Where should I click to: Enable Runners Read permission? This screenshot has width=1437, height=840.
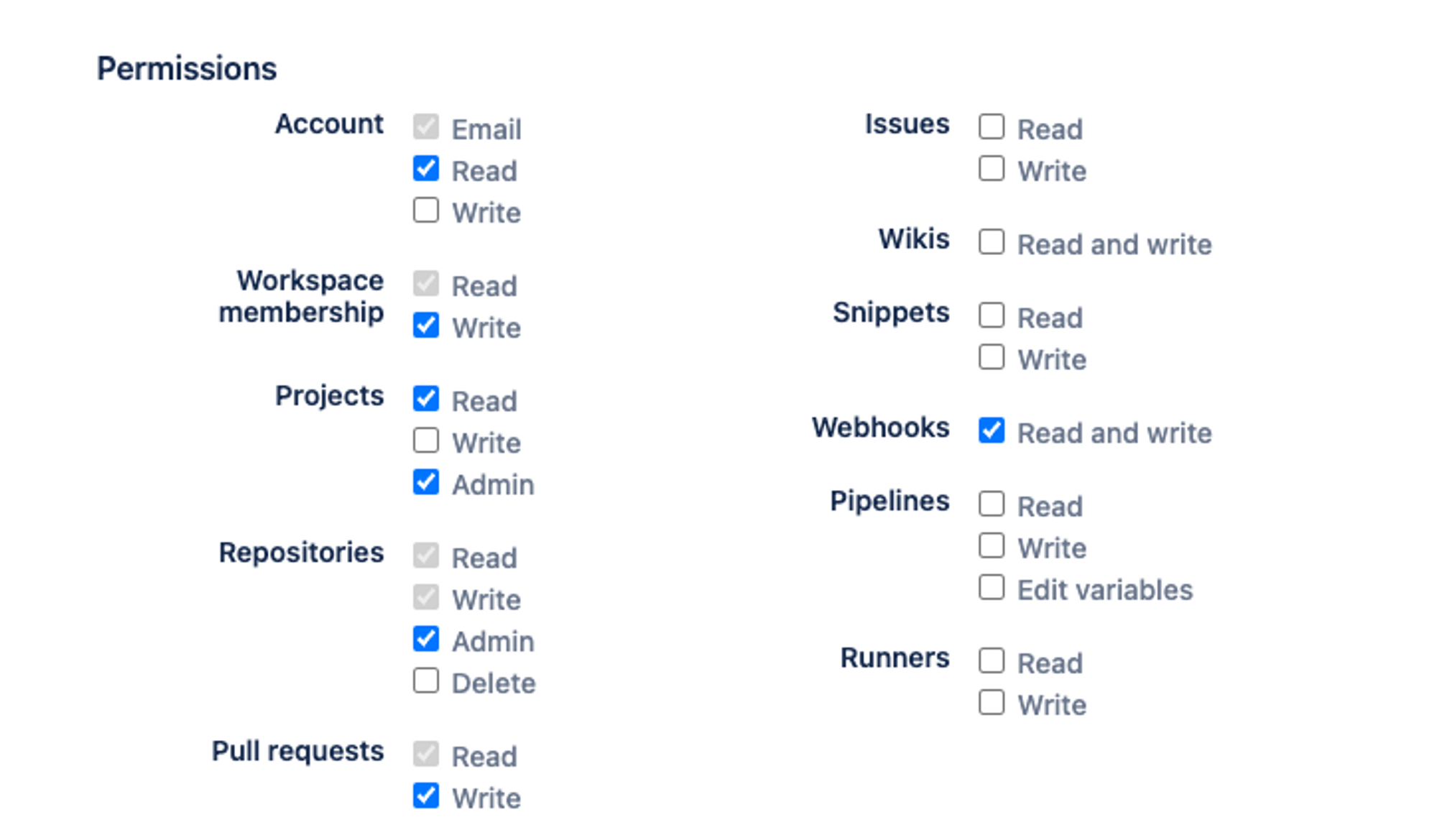[992, 660]
